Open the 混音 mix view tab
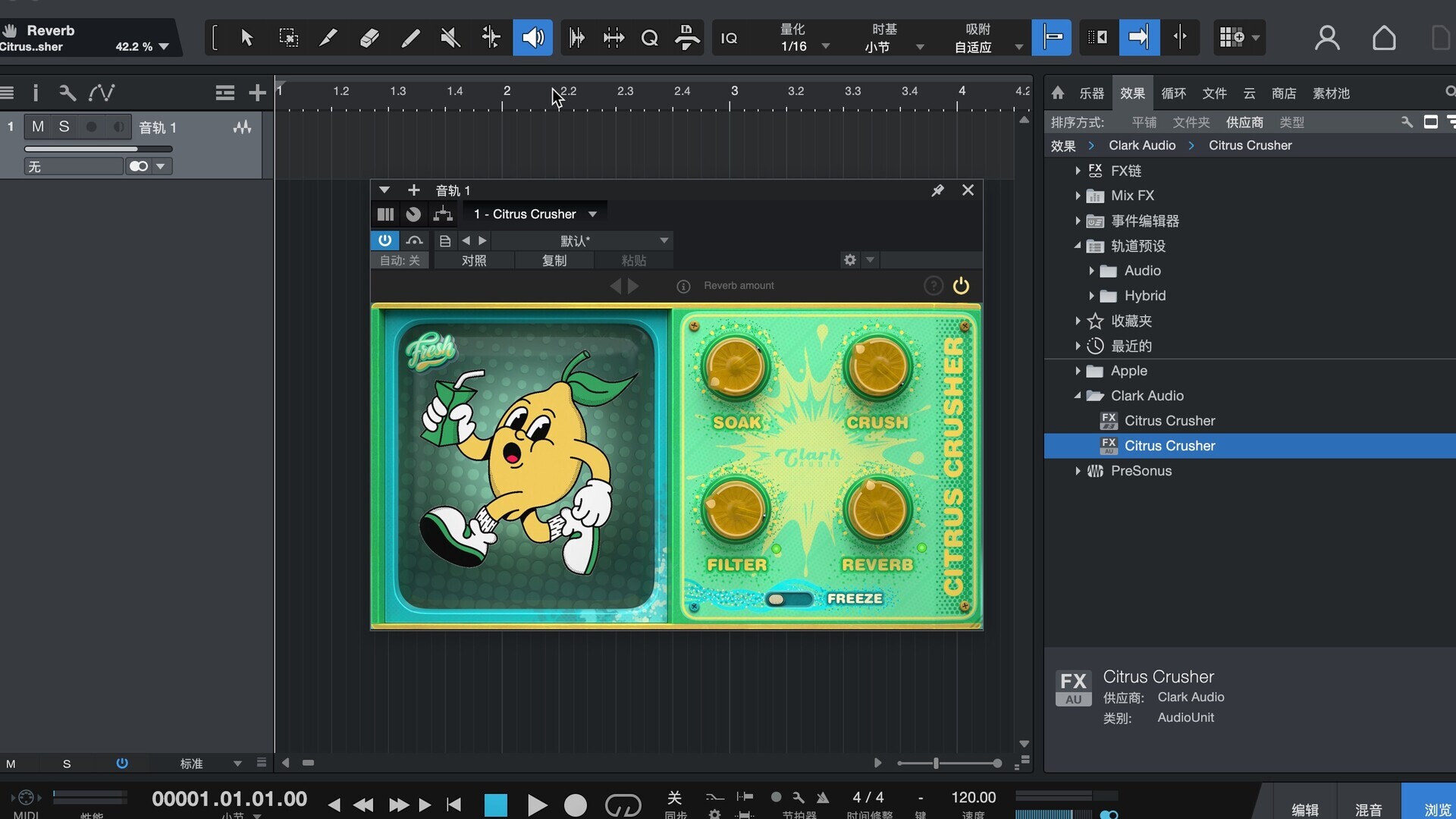Image resolution: width=1456 pixels, height=819 pixels. [1368, 809]
